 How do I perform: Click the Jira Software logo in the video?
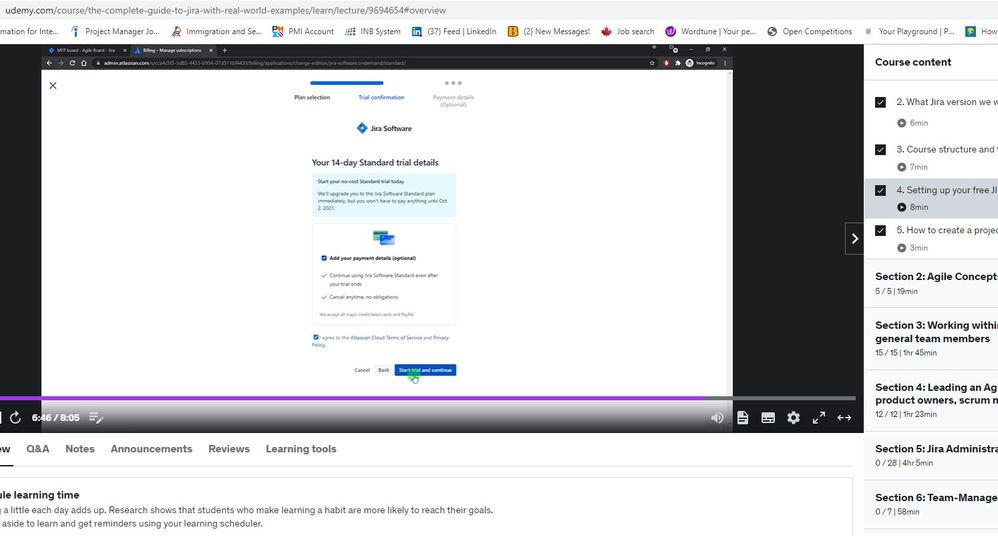click(384, 128)
